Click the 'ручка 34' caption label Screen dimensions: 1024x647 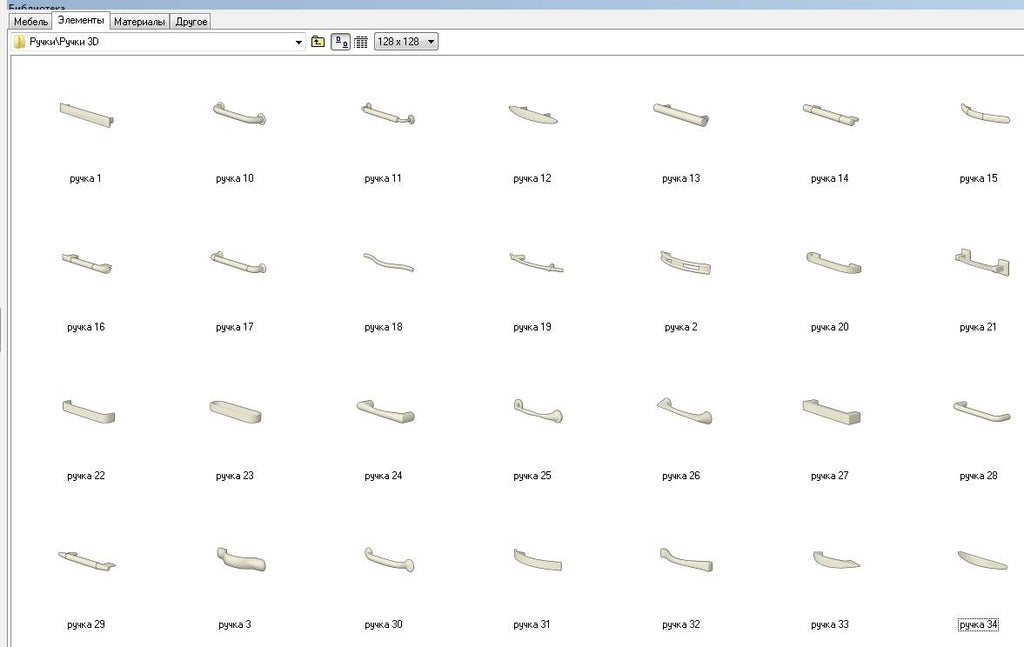(978, 625)
